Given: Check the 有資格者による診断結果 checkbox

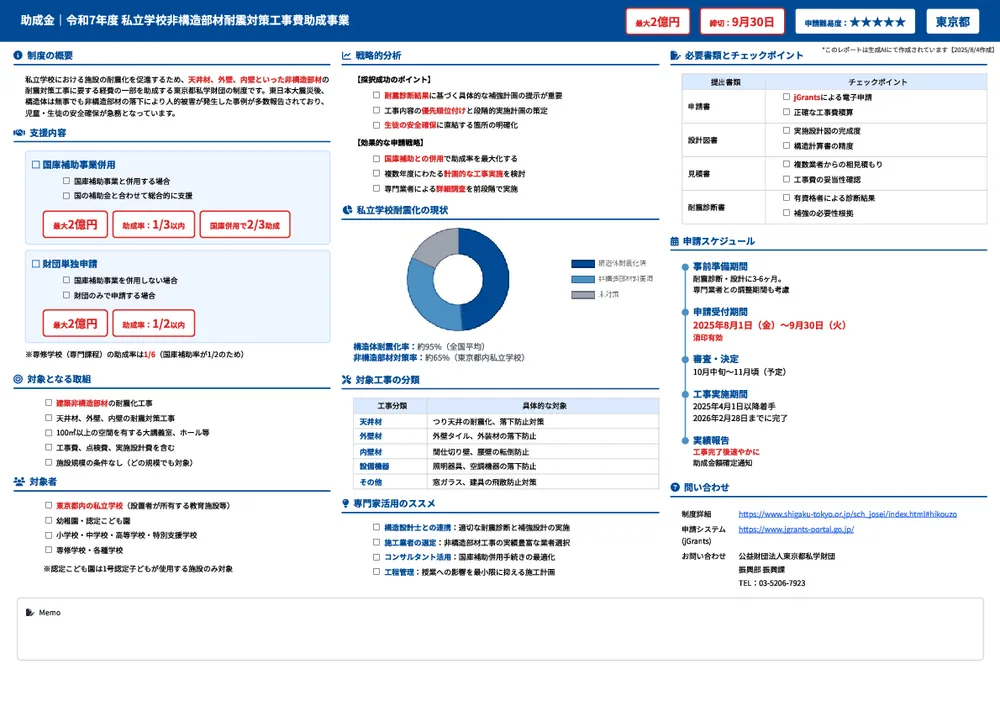Looking at the screenshot, I should click(786, 198).
